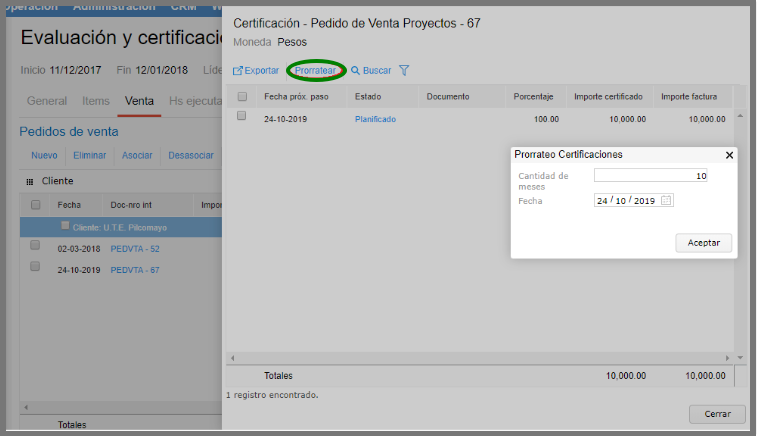Click Asociar in Pedidos de venta
The image size is (757, 436).
point(137,155)
